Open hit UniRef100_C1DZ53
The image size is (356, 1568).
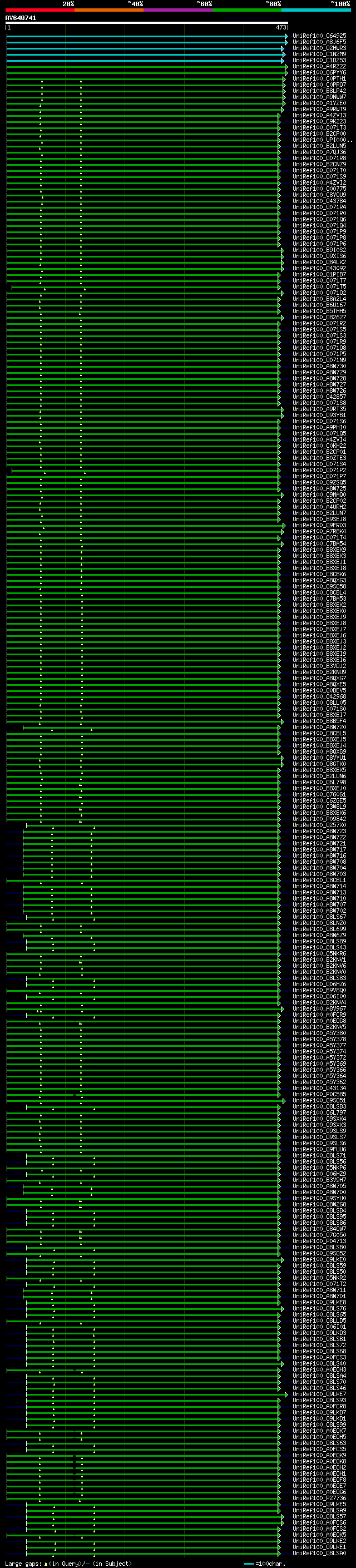[319, 60]
